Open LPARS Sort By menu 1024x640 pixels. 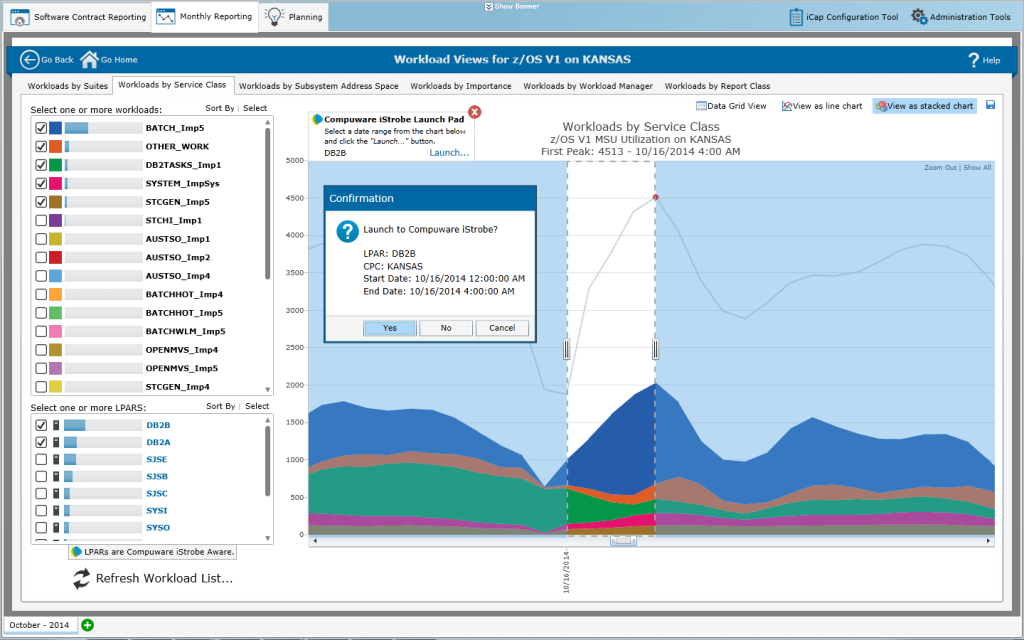pos(221,406)
